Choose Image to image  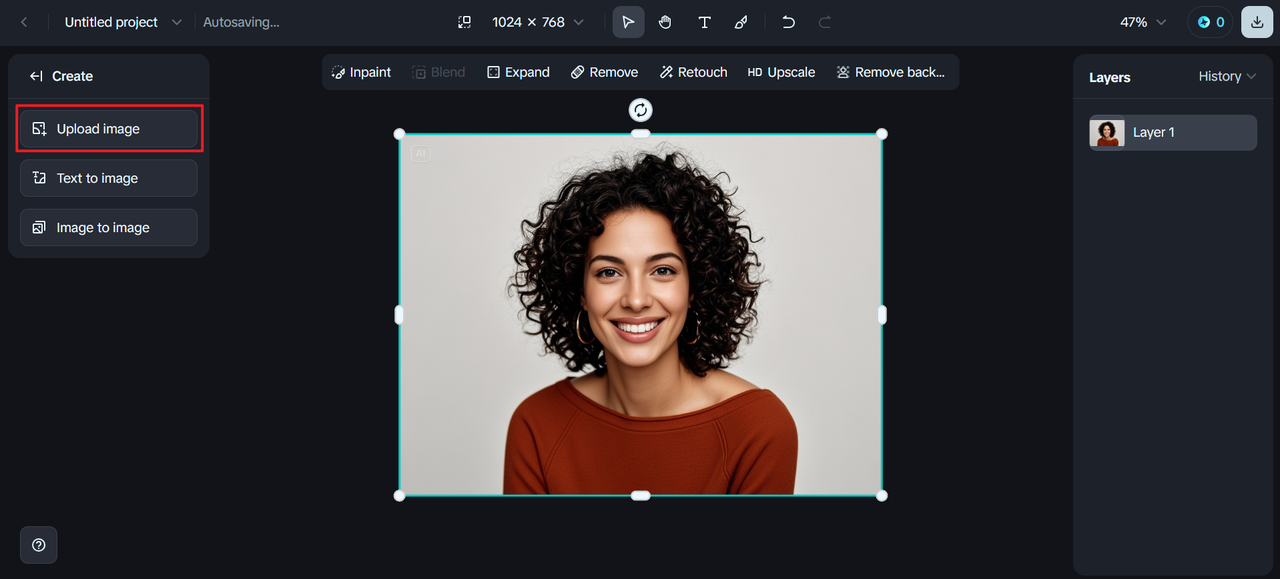click(x=109, y=228)
